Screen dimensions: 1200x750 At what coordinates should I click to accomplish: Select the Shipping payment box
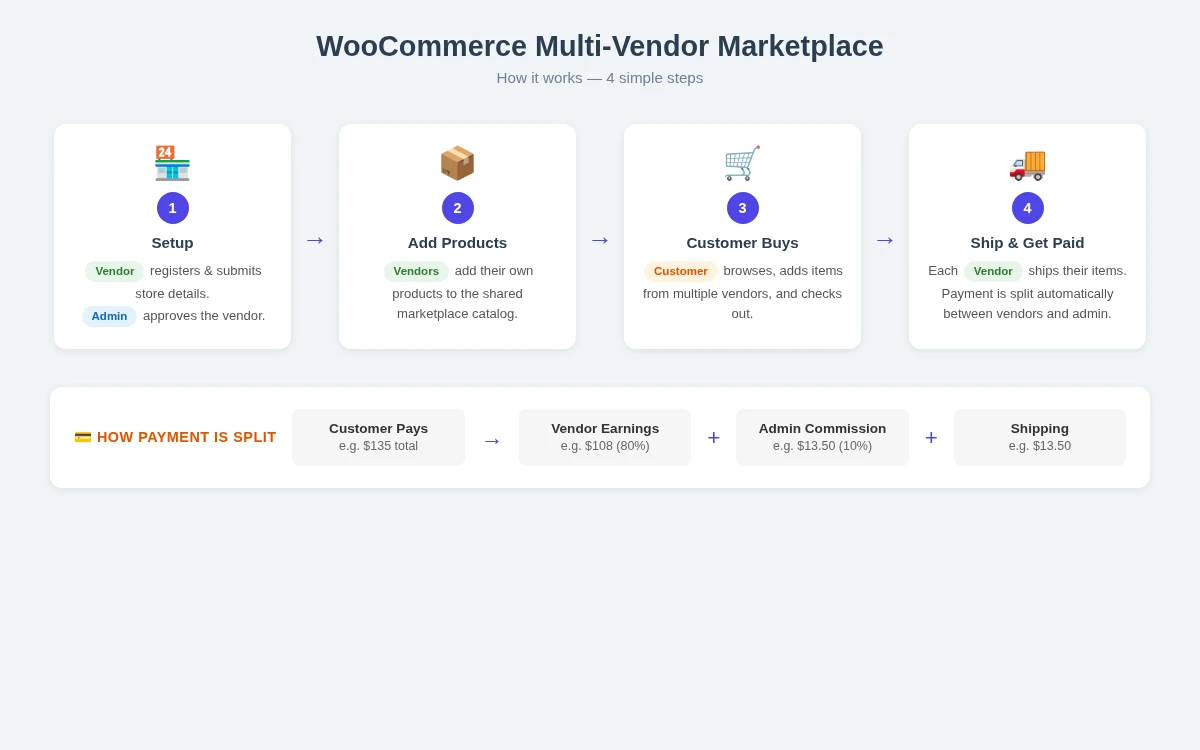(1040, 437)
